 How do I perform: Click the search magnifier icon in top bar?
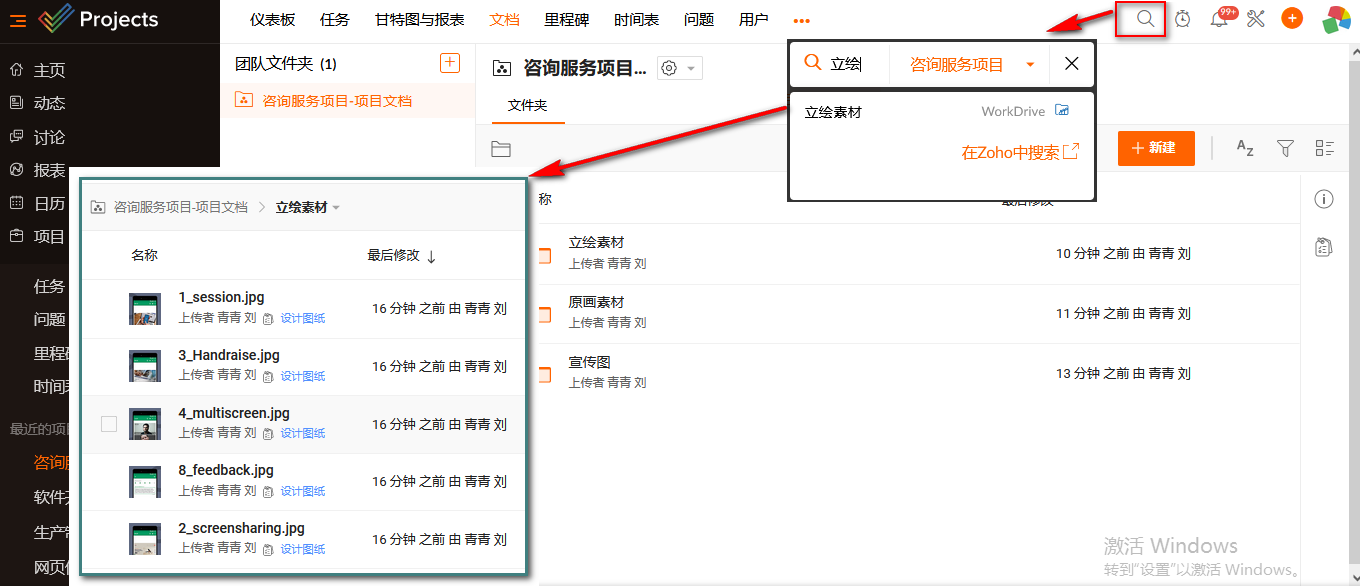click(1145, 19)
